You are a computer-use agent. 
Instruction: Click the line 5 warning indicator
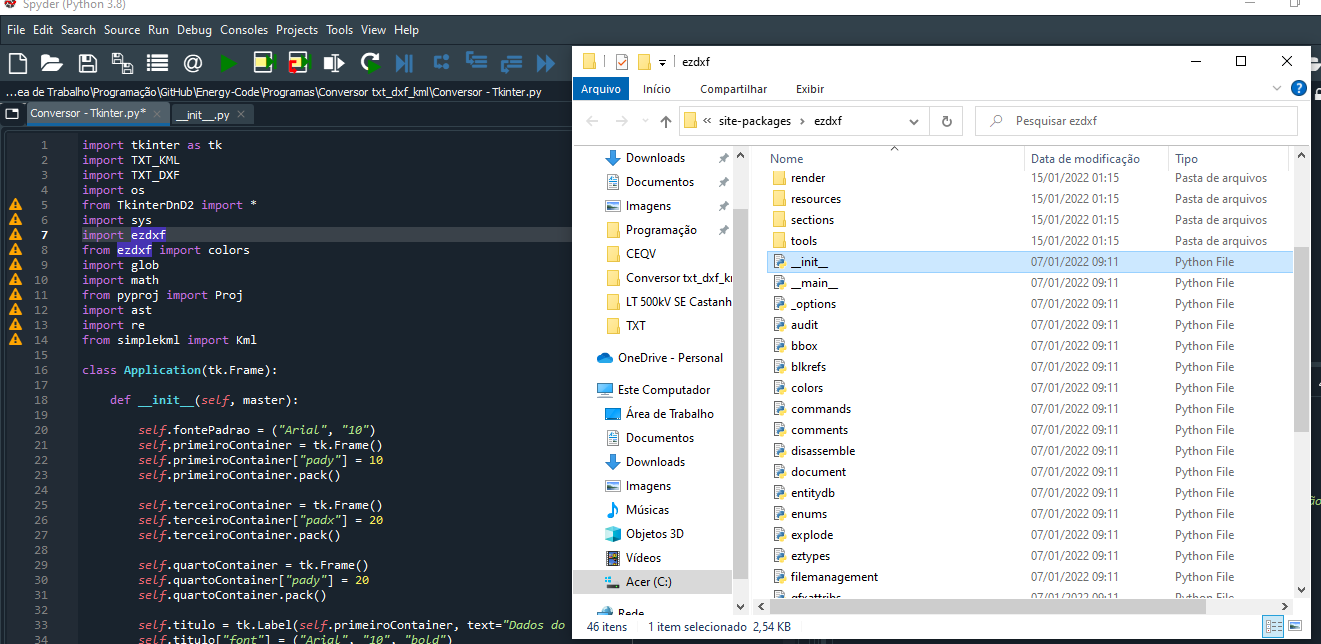15,205
